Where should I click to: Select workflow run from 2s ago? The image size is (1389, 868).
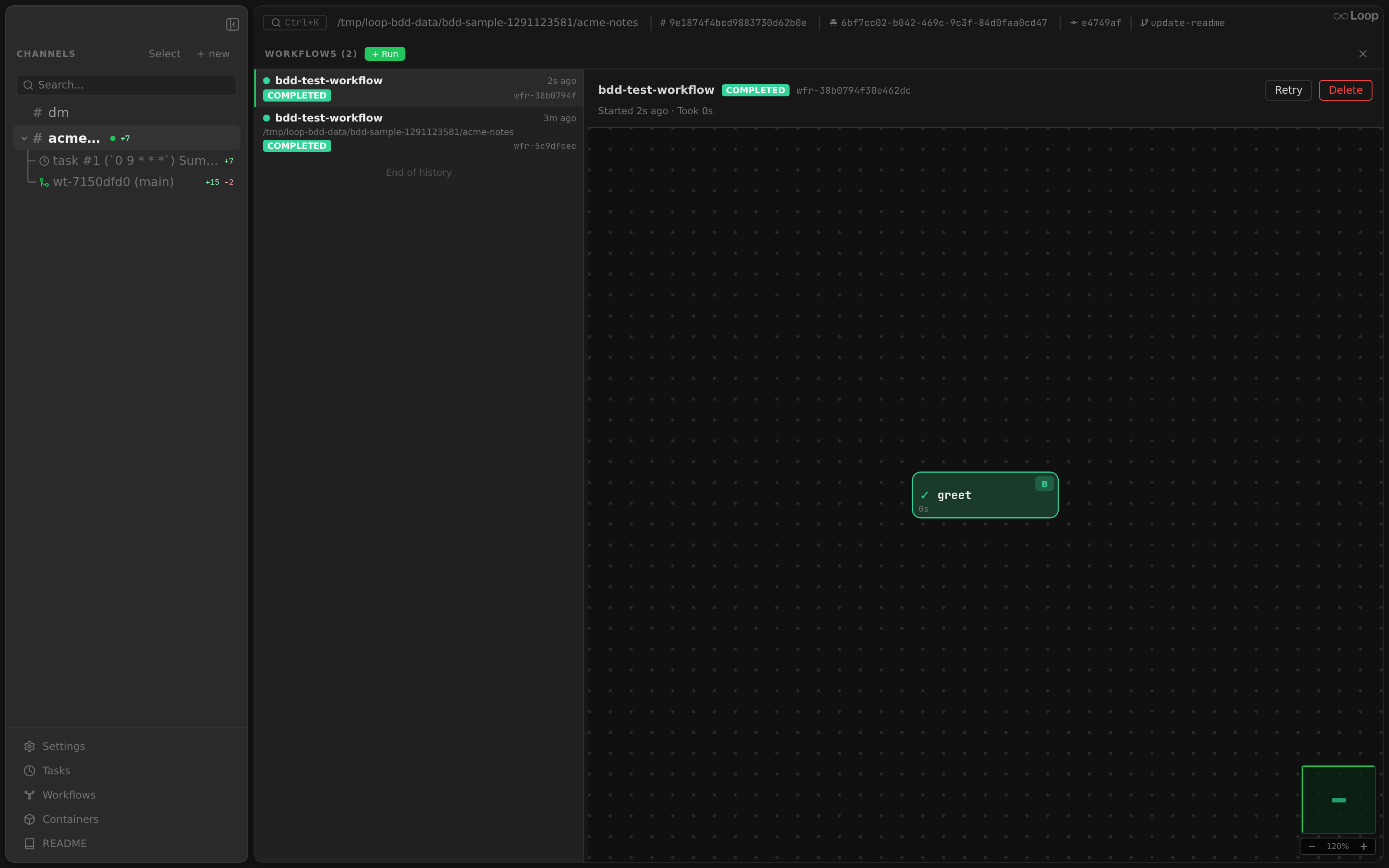click(420, 88)
